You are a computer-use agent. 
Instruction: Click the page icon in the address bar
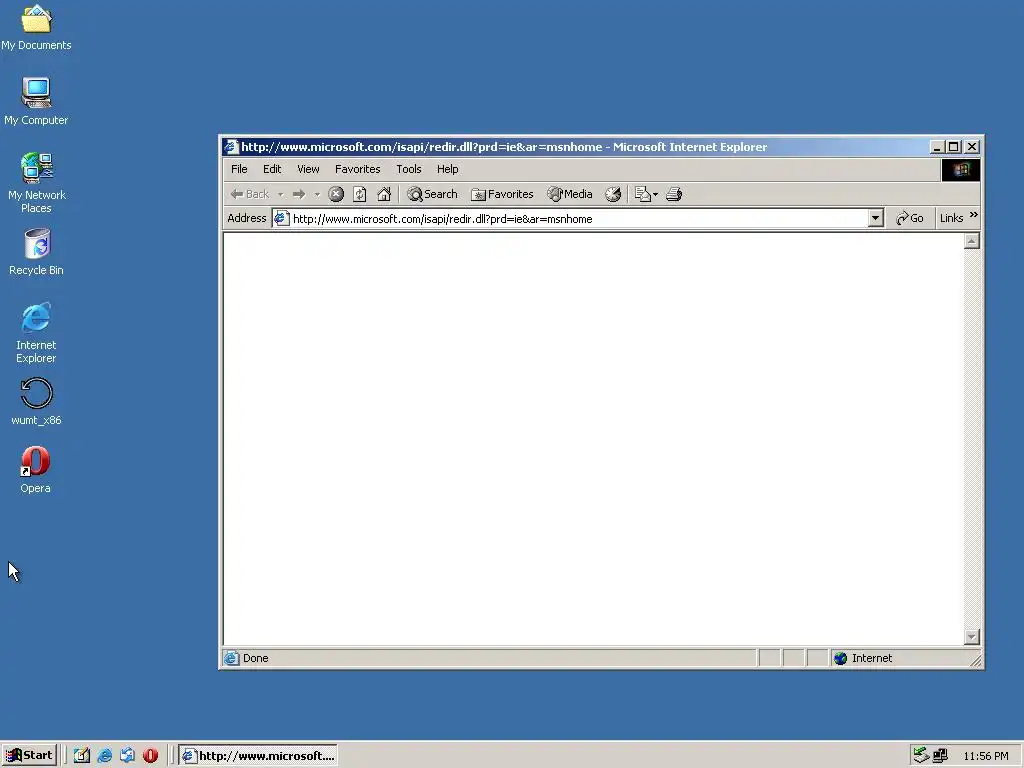tap(281, 218)
